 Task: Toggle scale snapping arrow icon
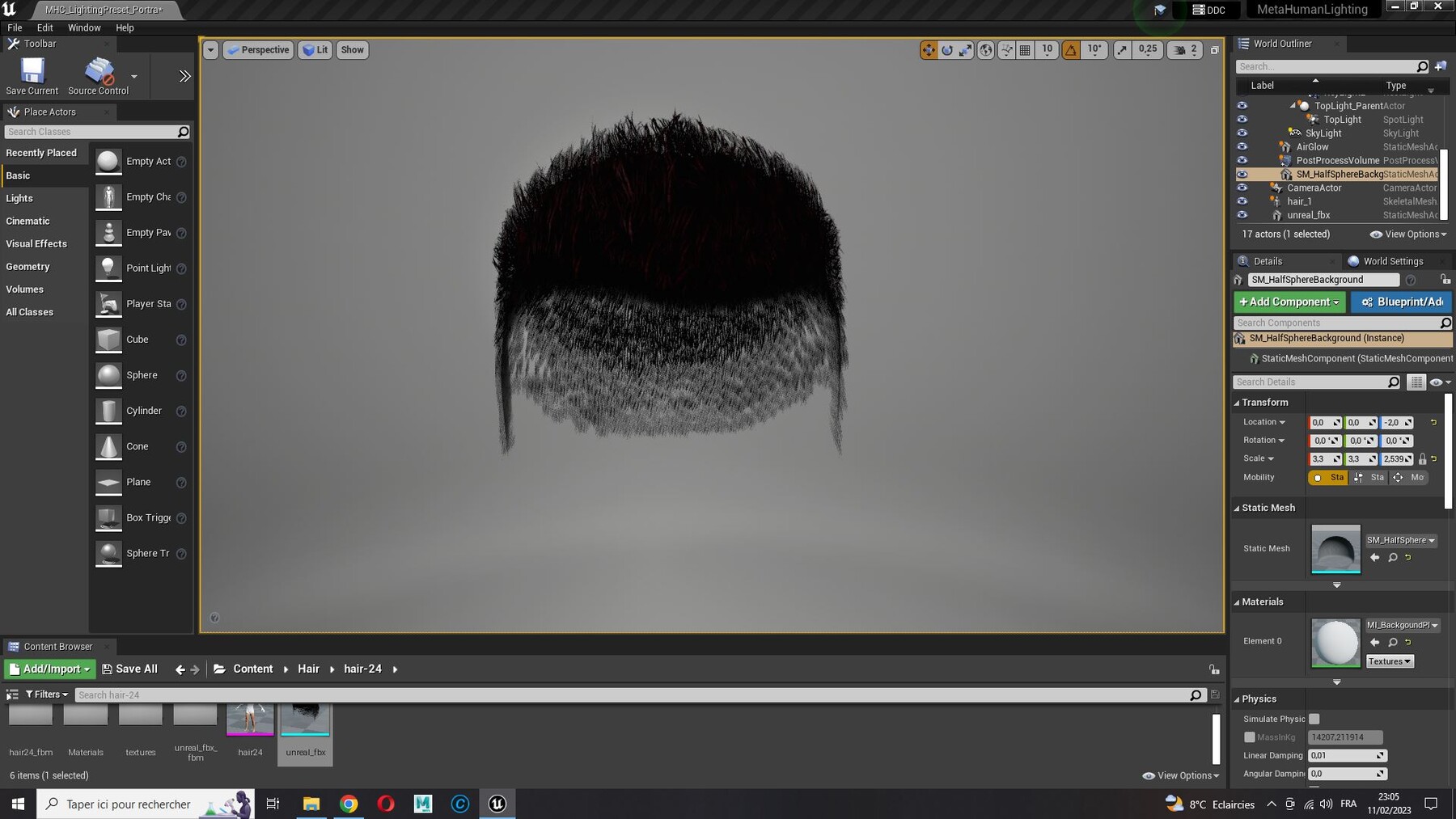[1122, 50]
